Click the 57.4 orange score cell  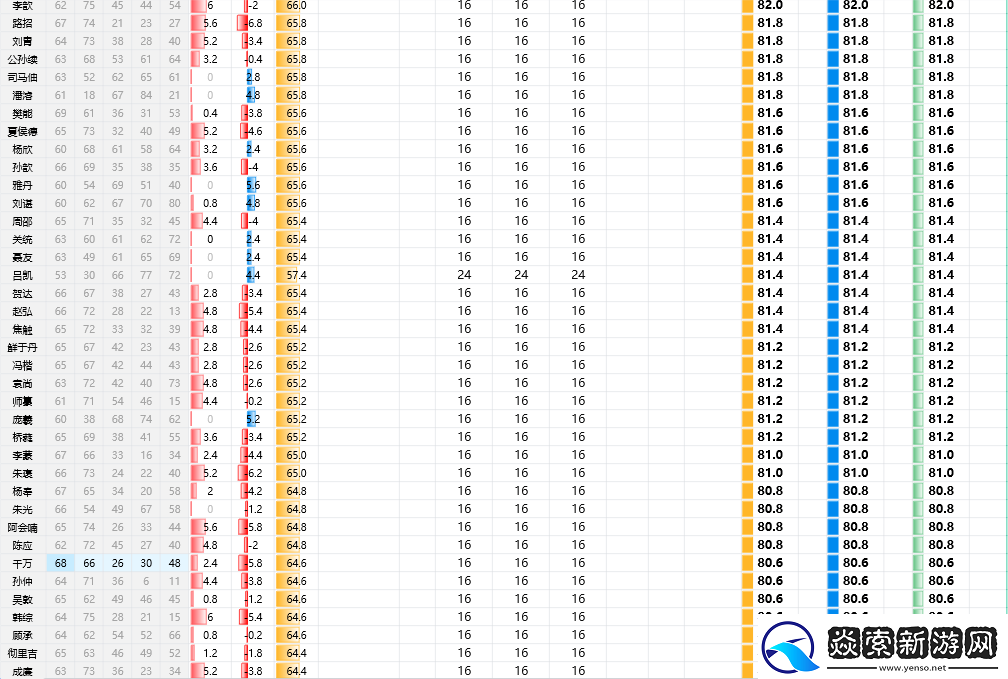pyautogui.click(x=291, y=275)
